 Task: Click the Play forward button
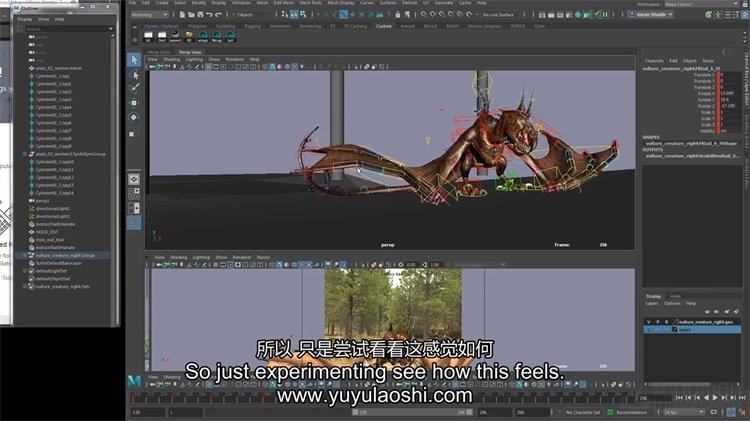point(715,398)
